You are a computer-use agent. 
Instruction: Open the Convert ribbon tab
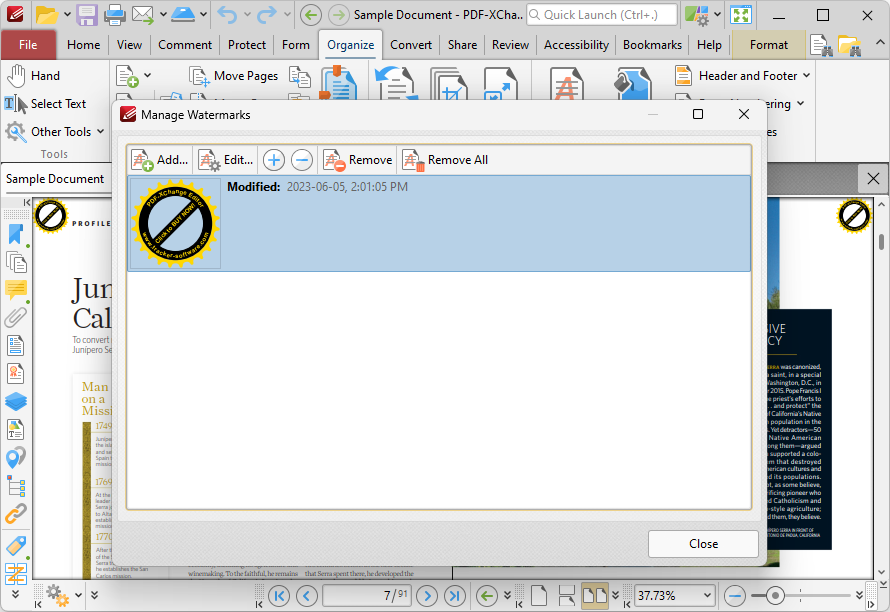[411, 45]
